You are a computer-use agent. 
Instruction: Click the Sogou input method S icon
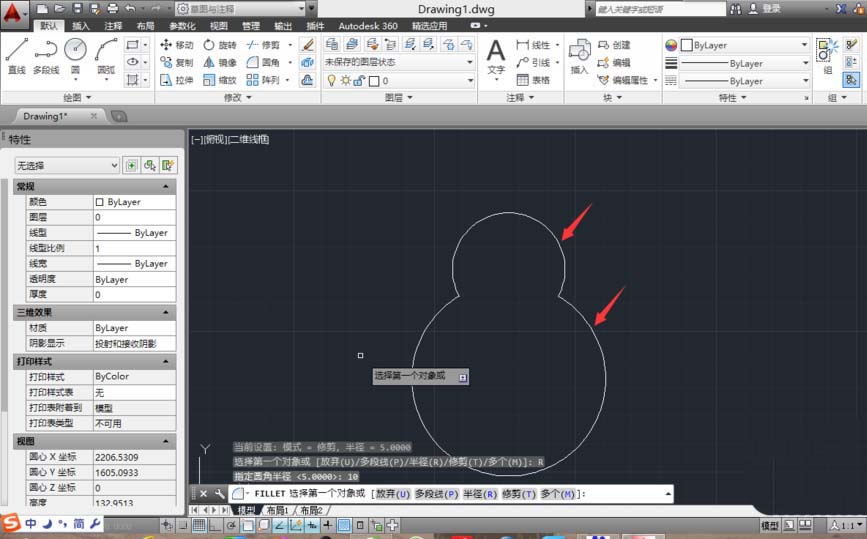9,523
